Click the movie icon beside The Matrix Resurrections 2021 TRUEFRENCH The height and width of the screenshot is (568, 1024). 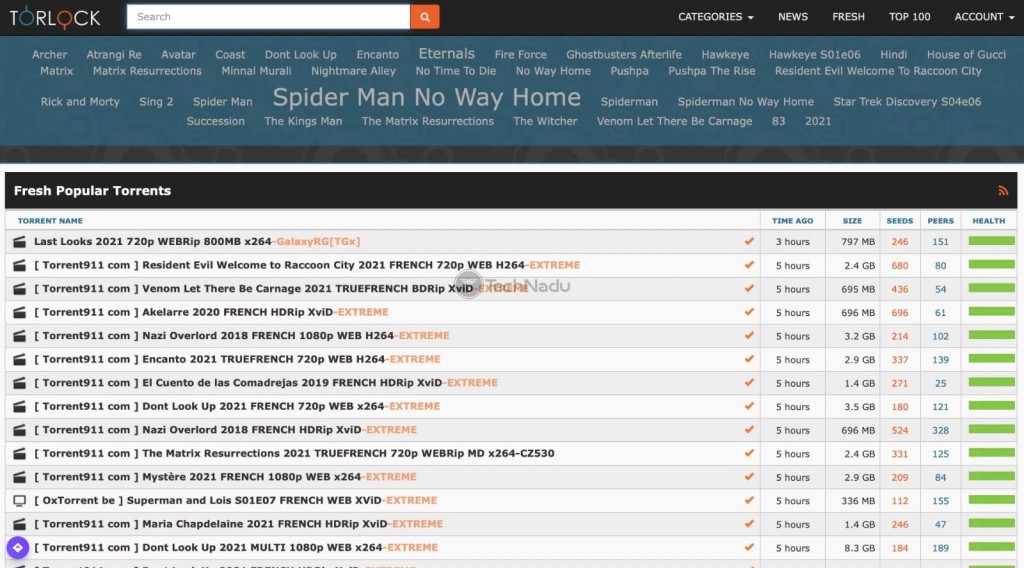(20, 453)
